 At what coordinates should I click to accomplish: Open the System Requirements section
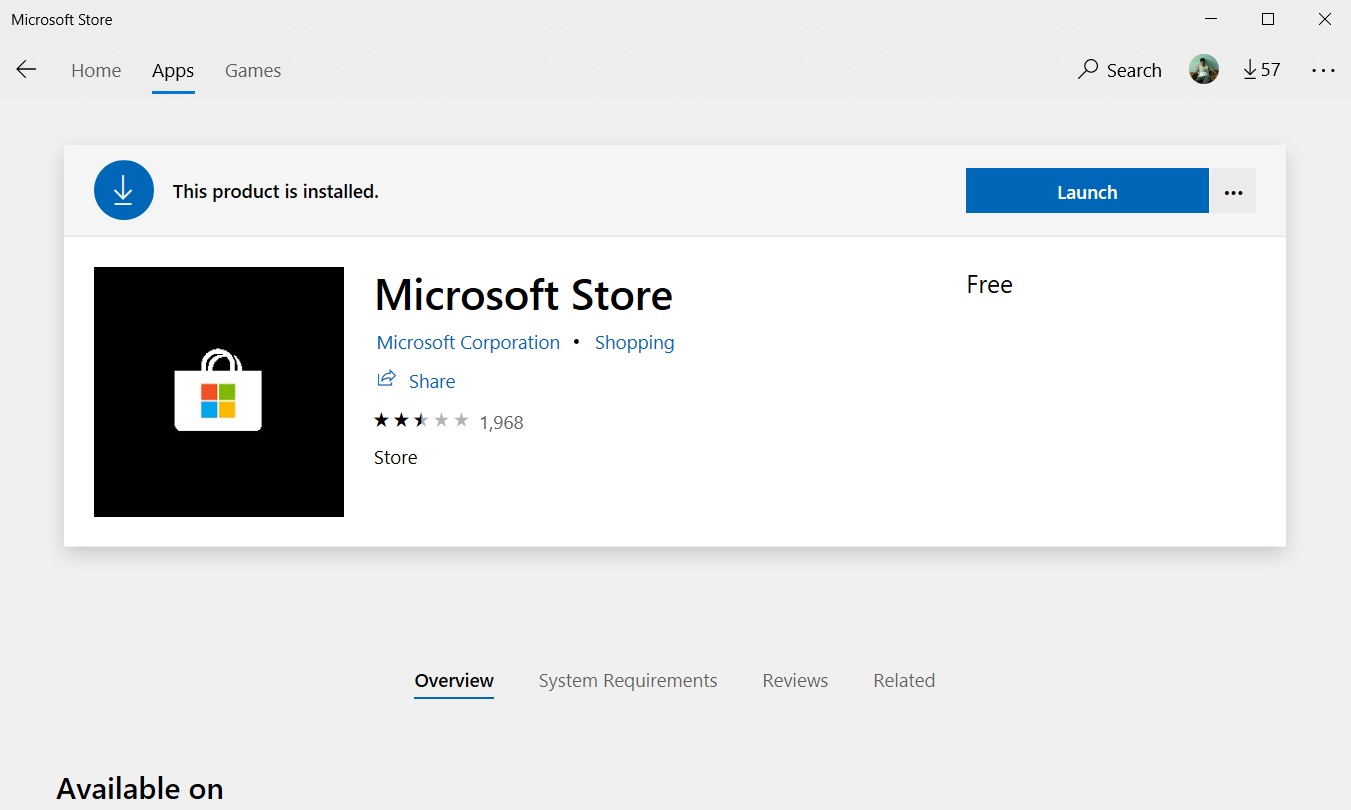[x=628, y=680]
